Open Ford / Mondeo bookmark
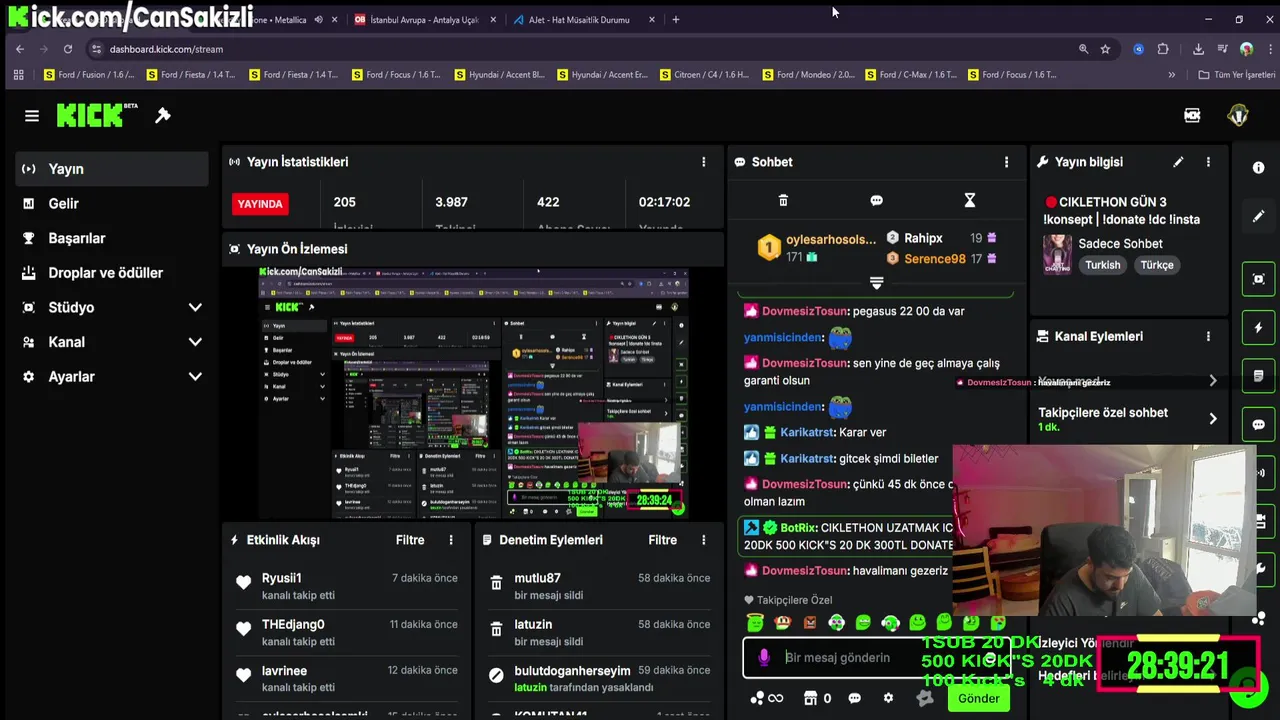This screenshot has width=1280, height=720. [809, 75]
